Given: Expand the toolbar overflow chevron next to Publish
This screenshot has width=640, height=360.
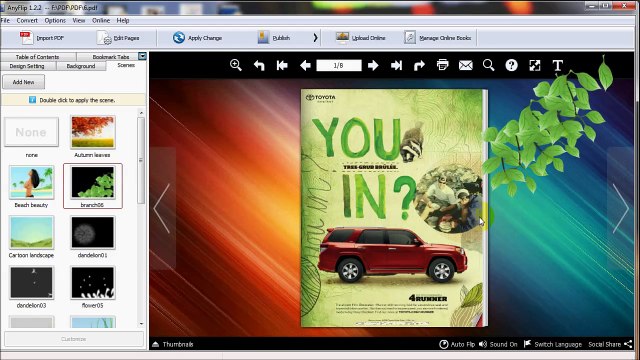Looking at the screenshot, I should 315,38.
